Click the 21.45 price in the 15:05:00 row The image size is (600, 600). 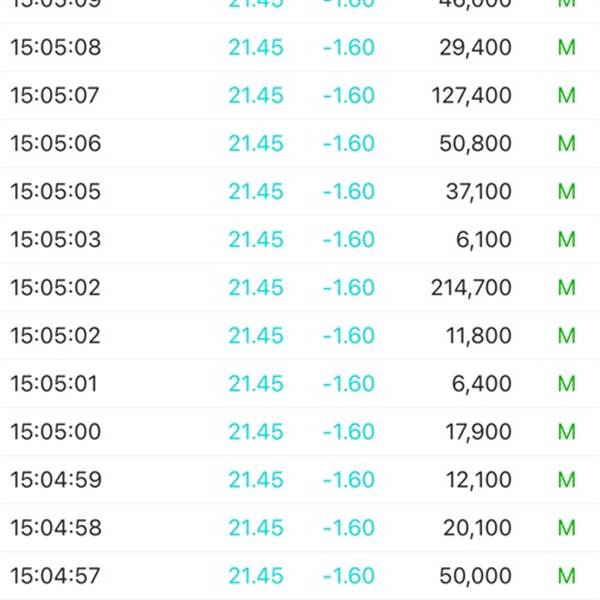click(x=256, y=432)
